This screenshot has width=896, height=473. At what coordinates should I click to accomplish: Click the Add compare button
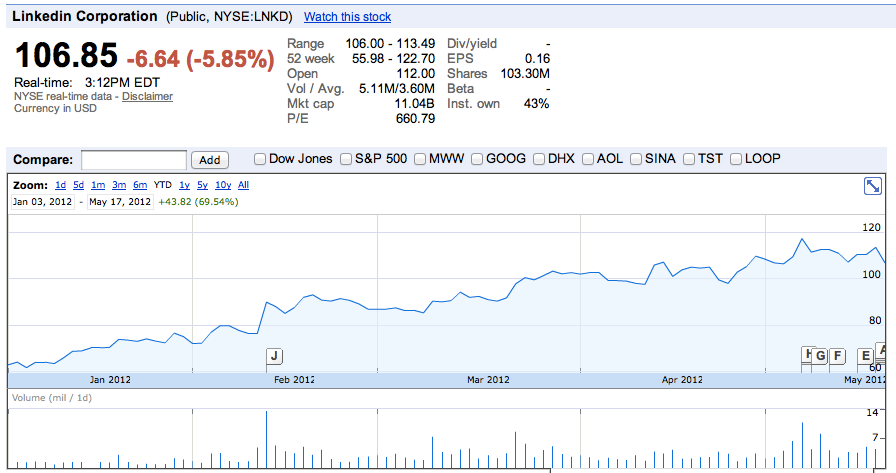210,160
